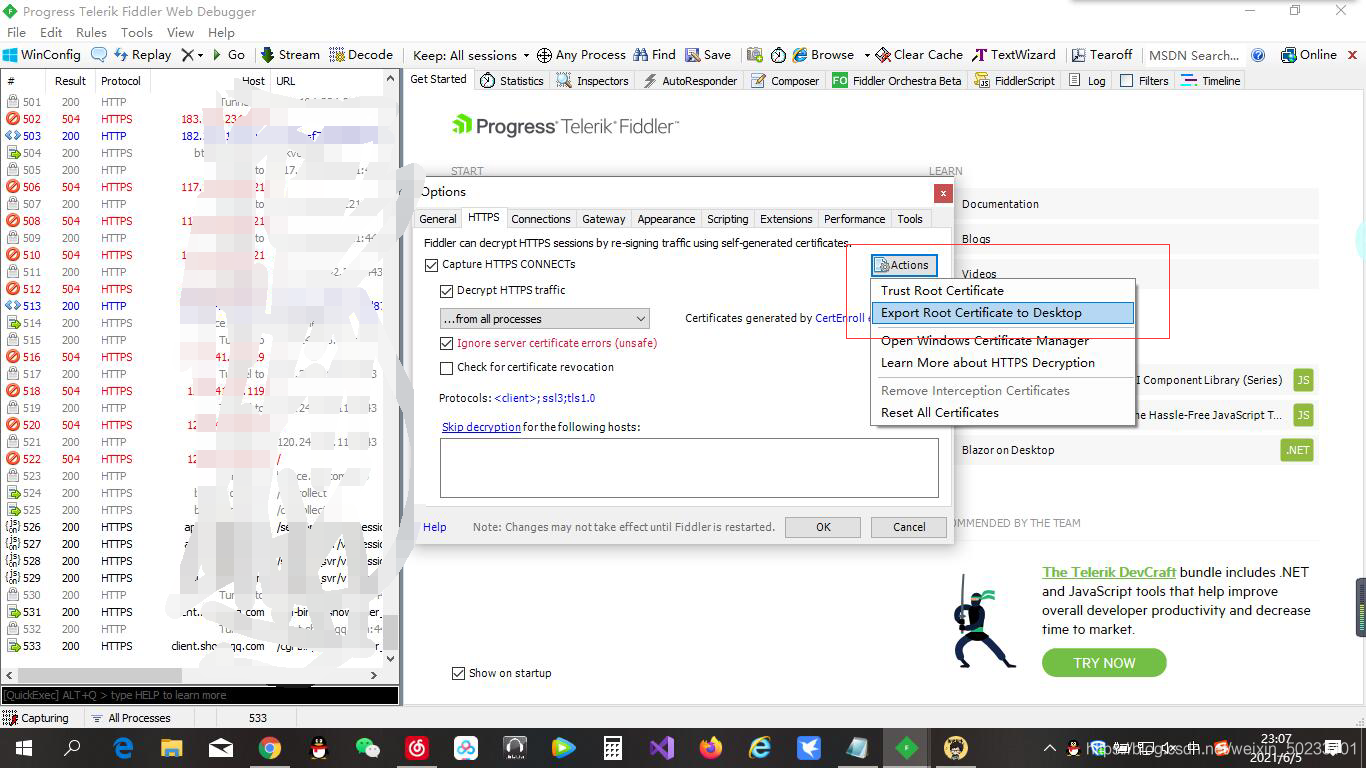The width and height of the screenshot is (1366, 768).
Task: Toggle Decrypt HTTPS traffic checkbox
Action: (x=447, y=291)
